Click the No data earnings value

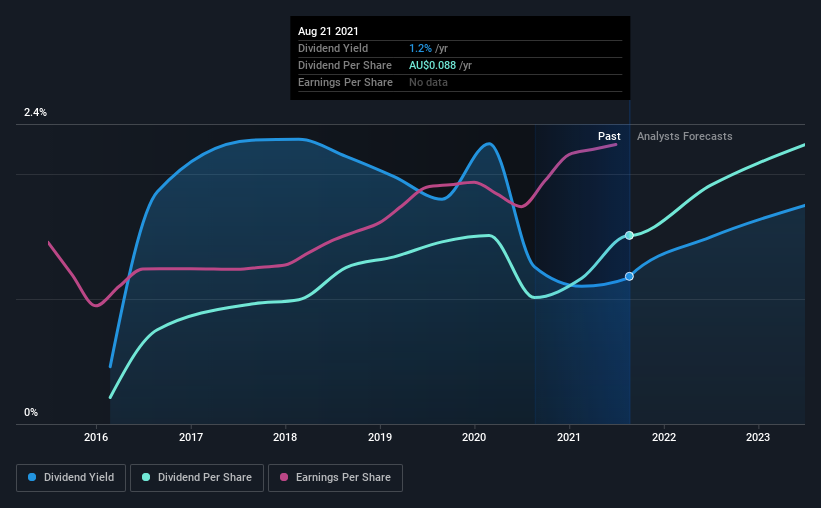(x=428, y=82)
